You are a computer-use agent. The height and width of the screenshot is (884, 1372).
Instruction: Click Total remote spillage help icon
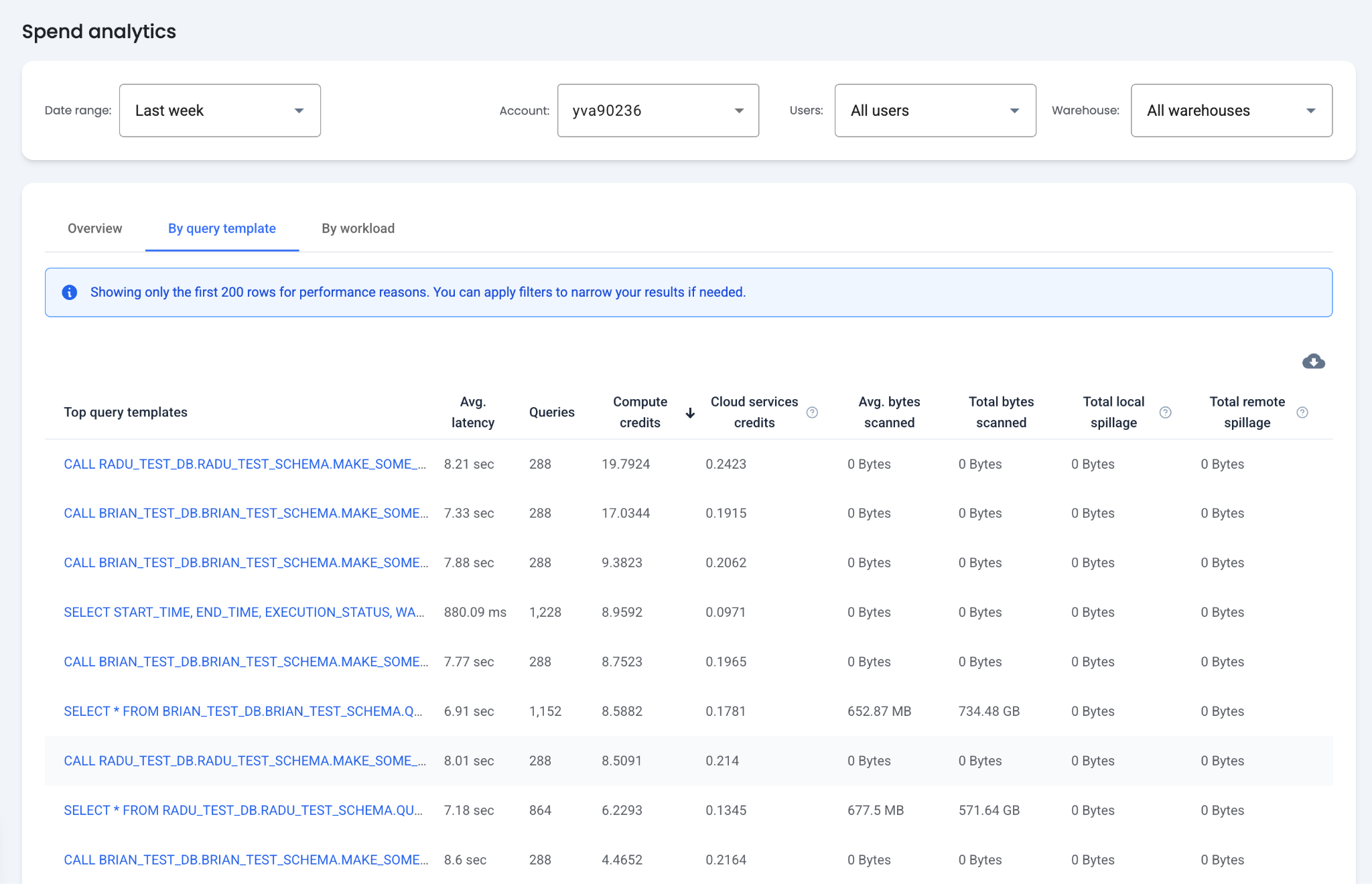coord(1302,413)
